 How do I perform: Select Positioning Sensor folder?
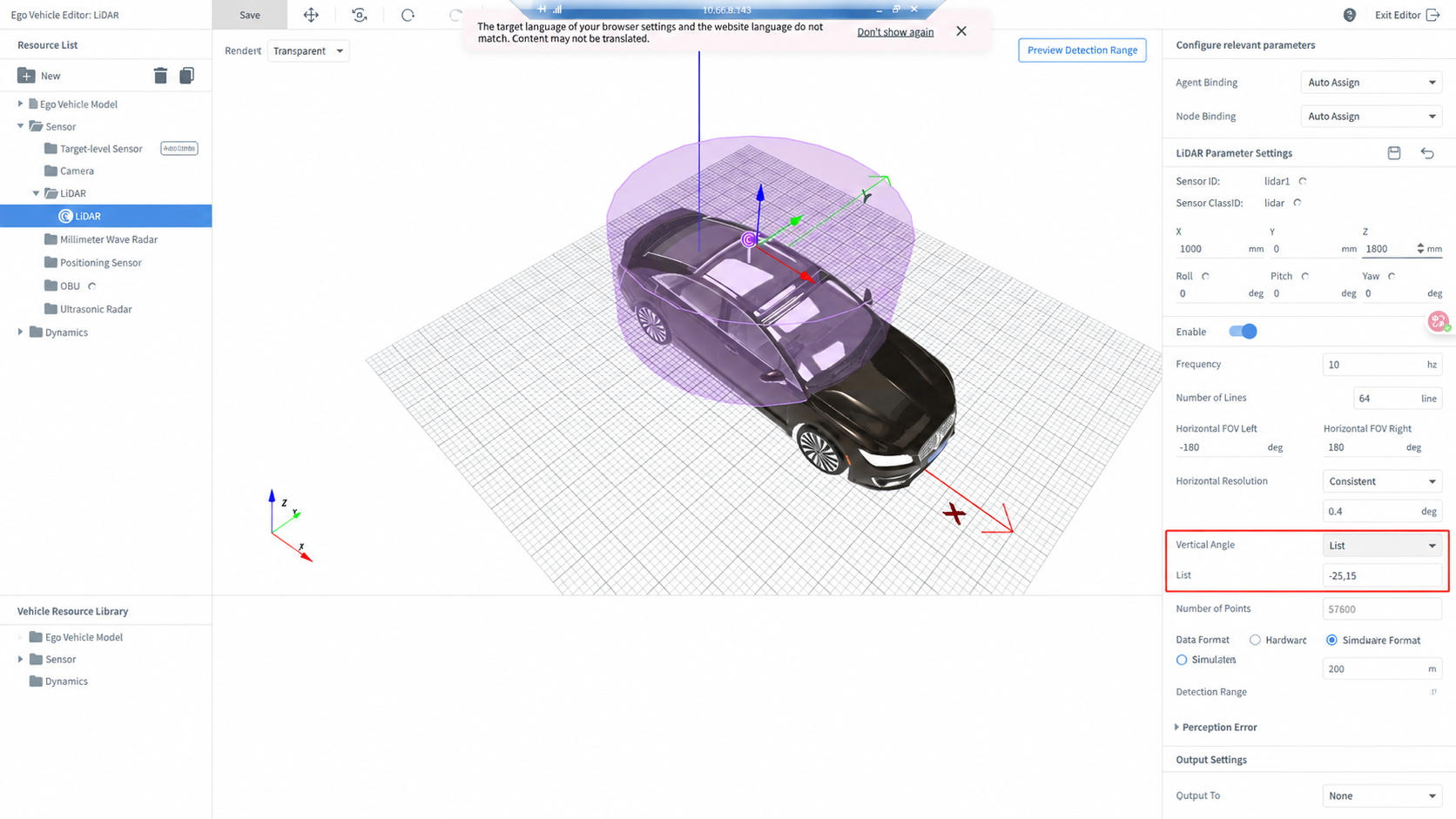[x=100, y=263]
